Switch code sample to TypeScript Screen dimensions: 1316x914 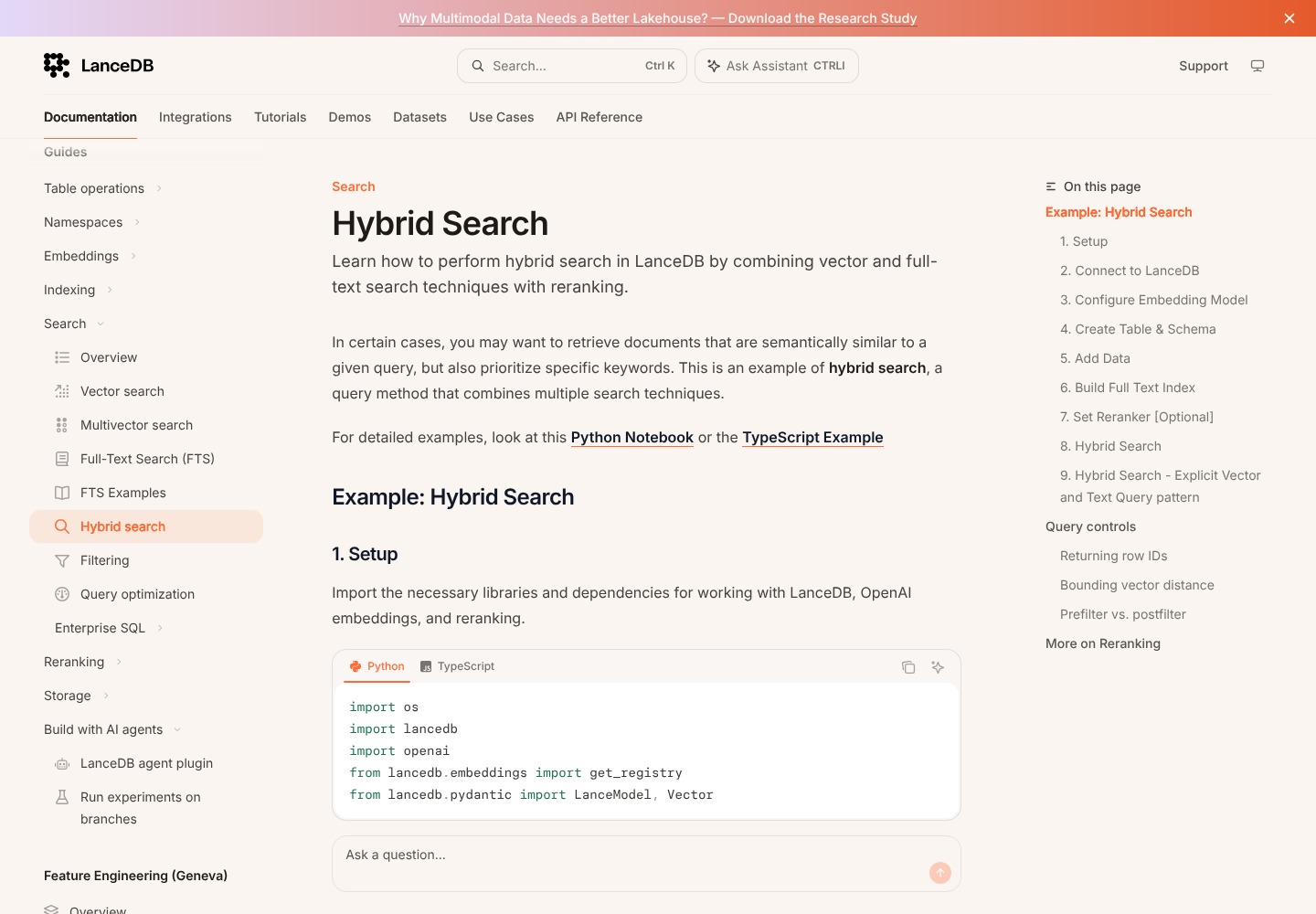(x=457, y=666)
